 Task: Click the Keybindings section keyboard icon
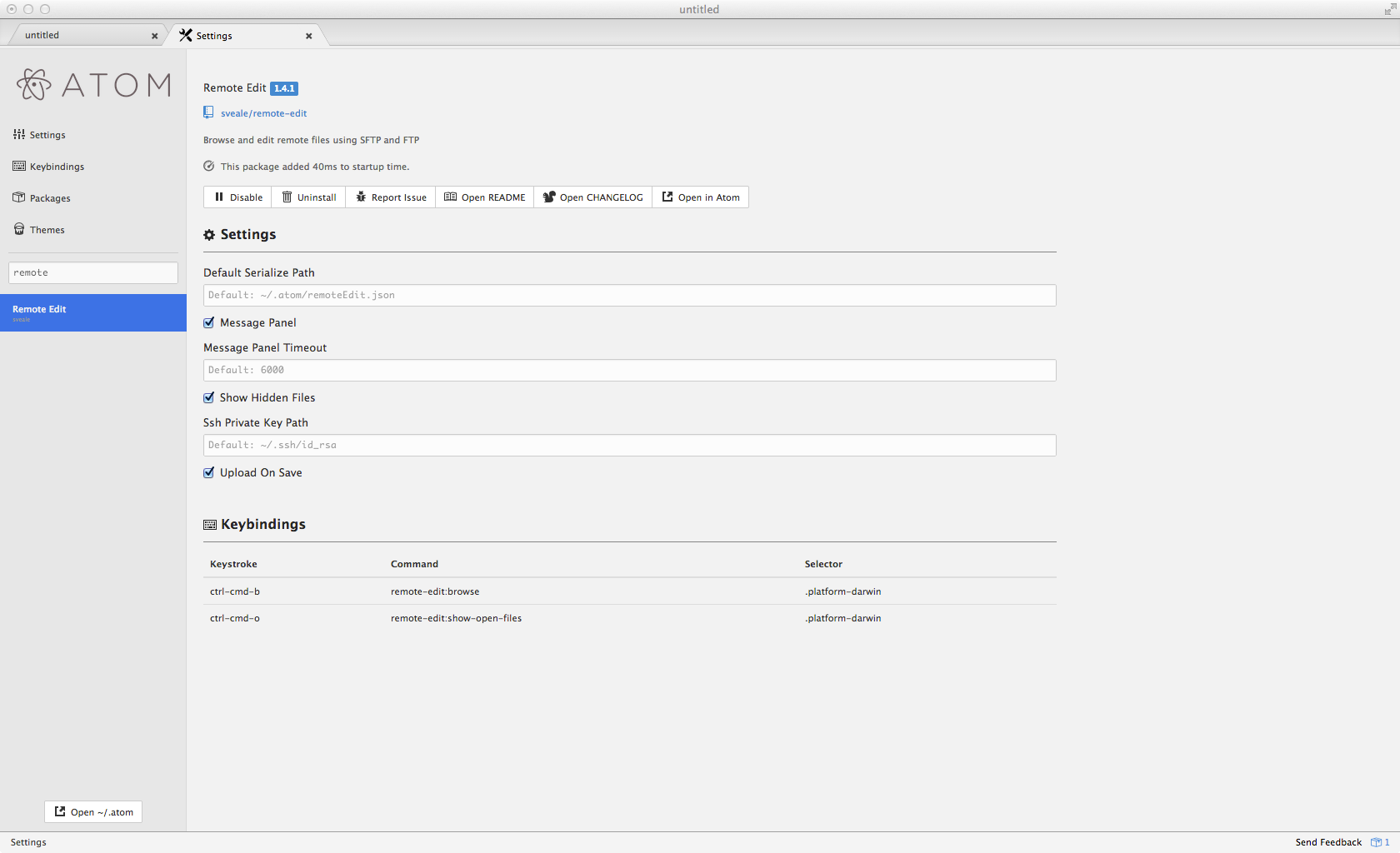[x=210, y=525]
